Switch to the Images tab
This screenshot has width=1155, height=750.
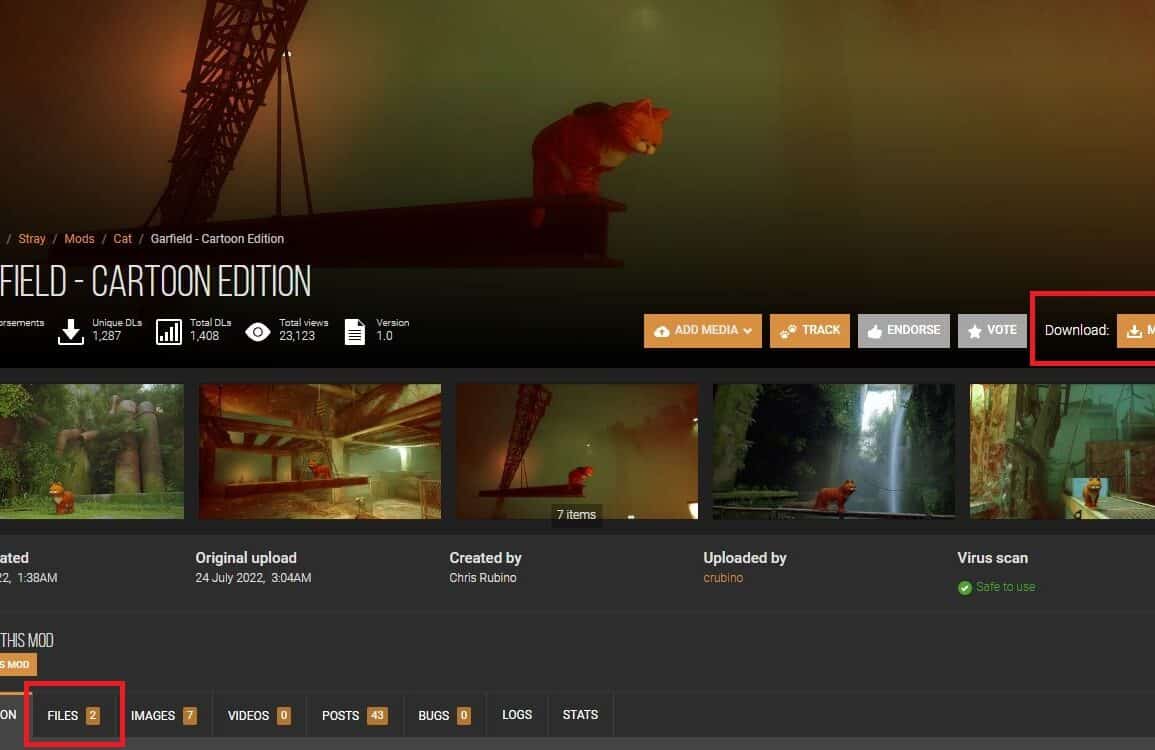pos(164,715)
